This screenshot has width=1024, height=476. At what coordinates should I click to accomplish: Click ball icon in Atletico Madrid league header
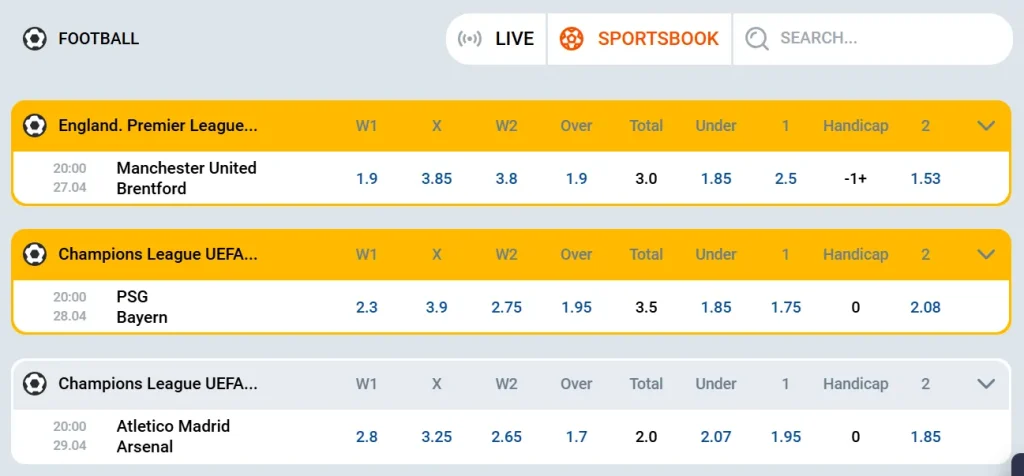(34, 383)
